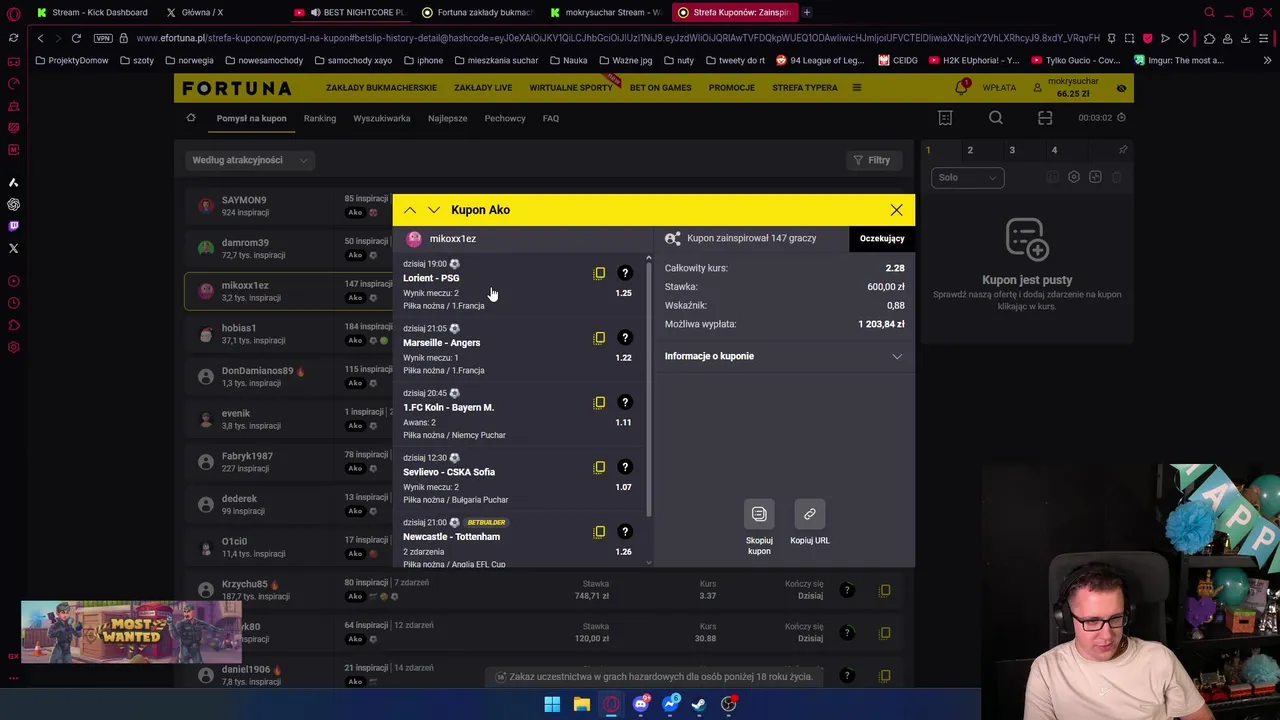Add Newcastle - Tottenham bet to betslip
This screenshot has width=1280, height=720.
pos(599,532)
